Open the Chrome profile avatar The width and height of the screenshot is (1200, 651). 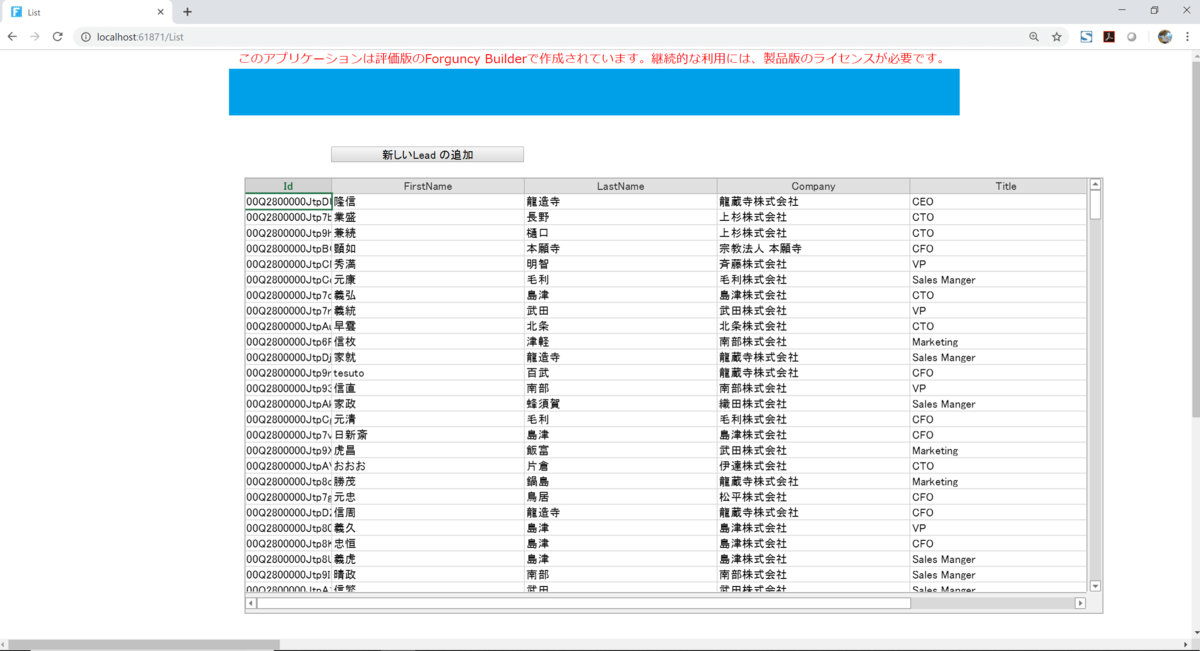point(1165,37)
